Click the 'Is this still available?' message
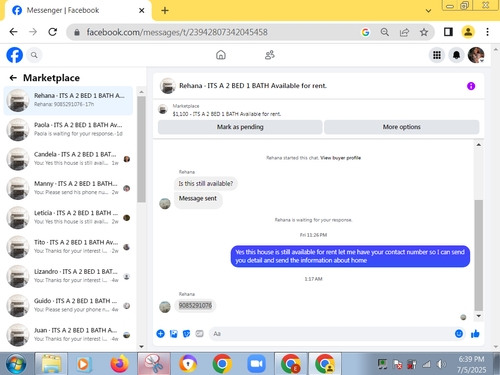This screenshot has height=375, width=500. click(206, 183)
